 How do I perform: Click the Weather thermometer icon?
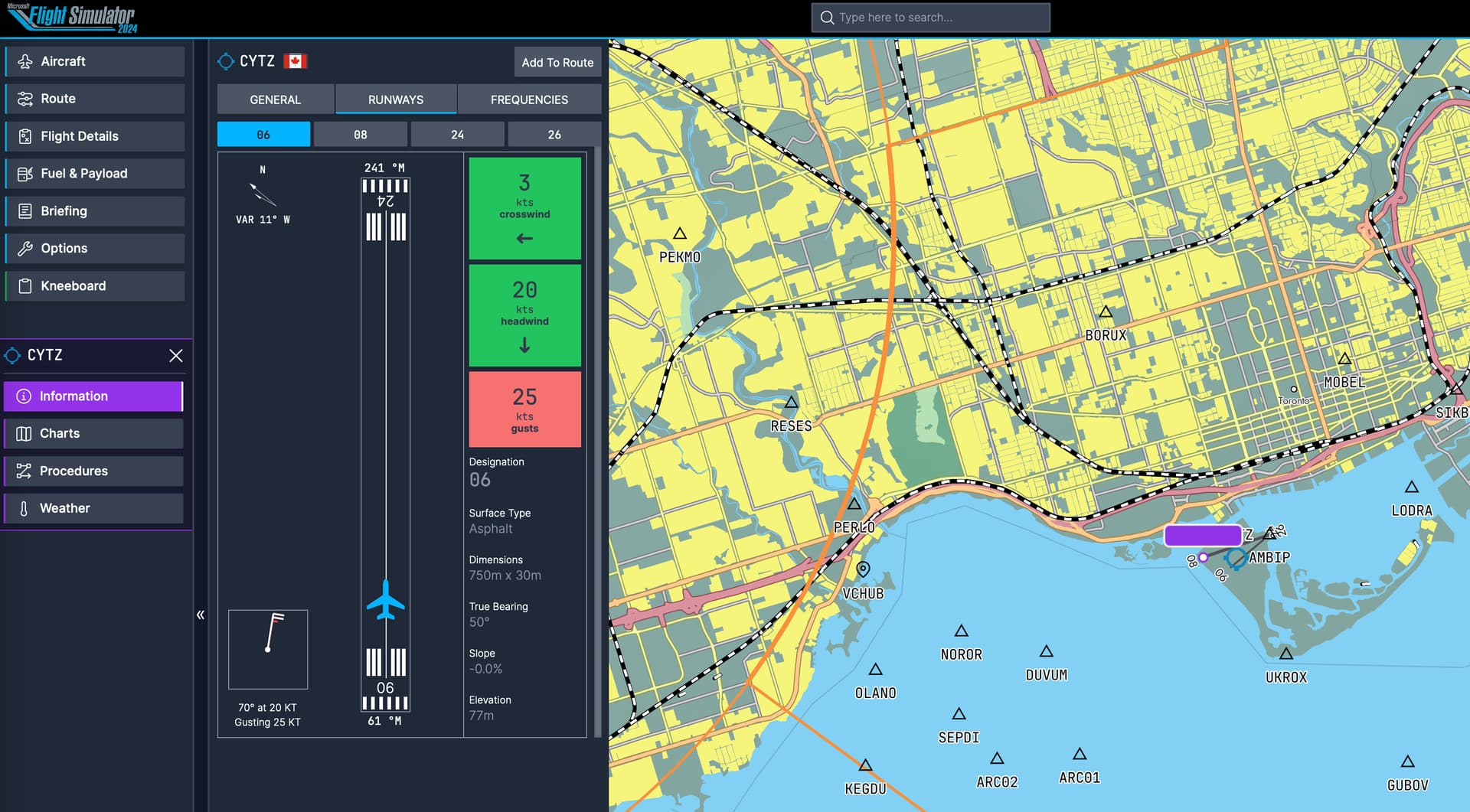point(24,509)
